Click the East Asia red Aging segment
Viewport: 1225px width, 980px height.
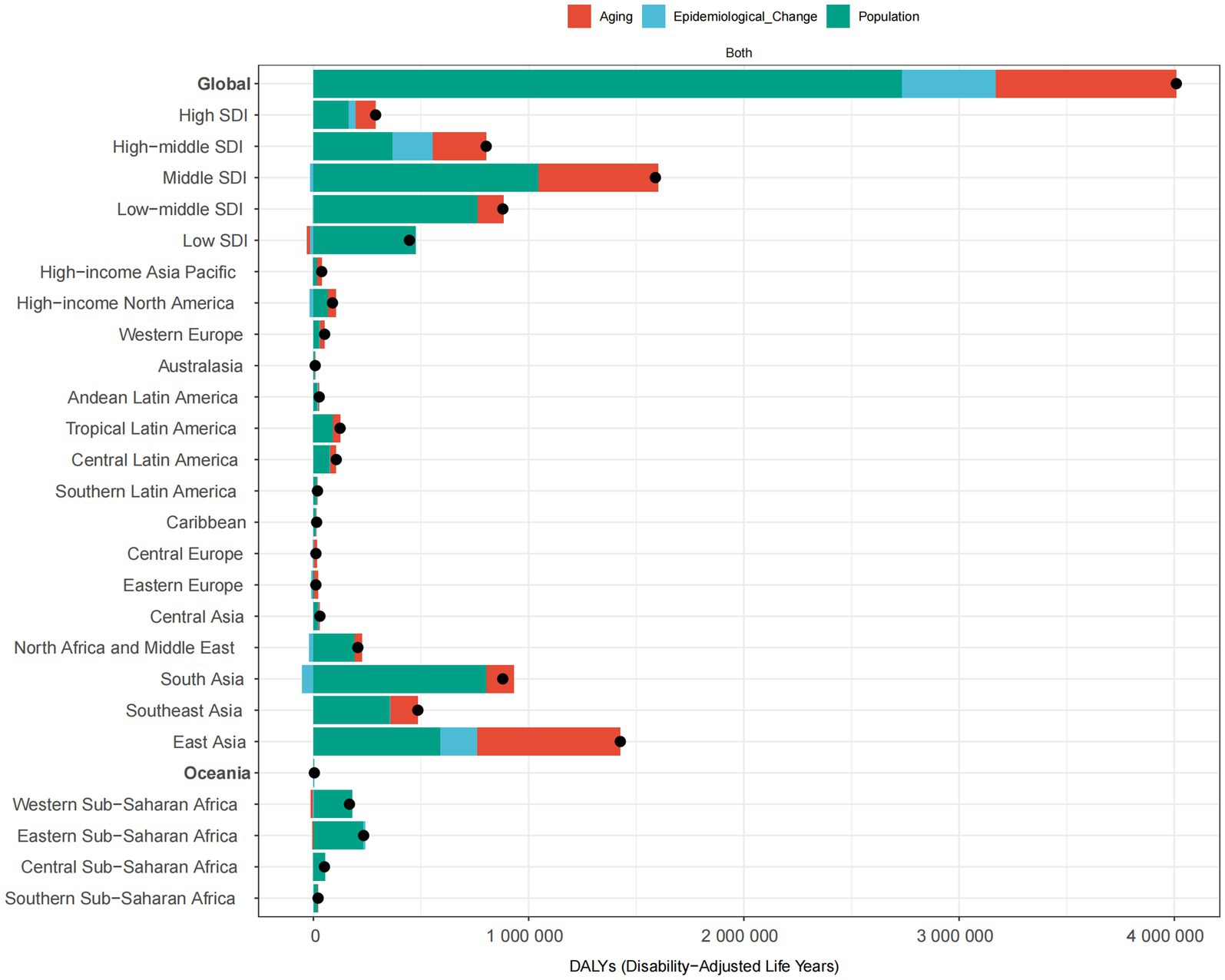click(548, 742)
